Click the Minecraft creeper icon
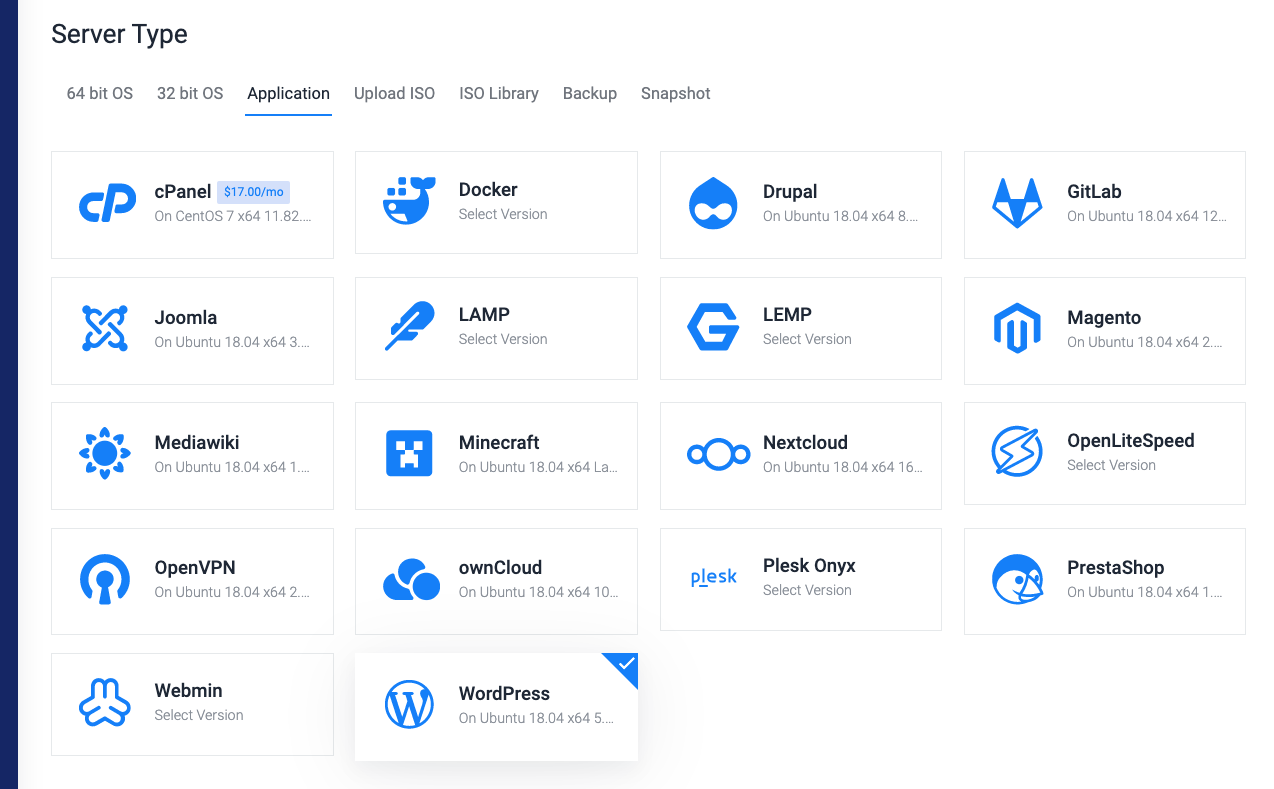The width and height of the screenshot is (1274, 789). 409,453
